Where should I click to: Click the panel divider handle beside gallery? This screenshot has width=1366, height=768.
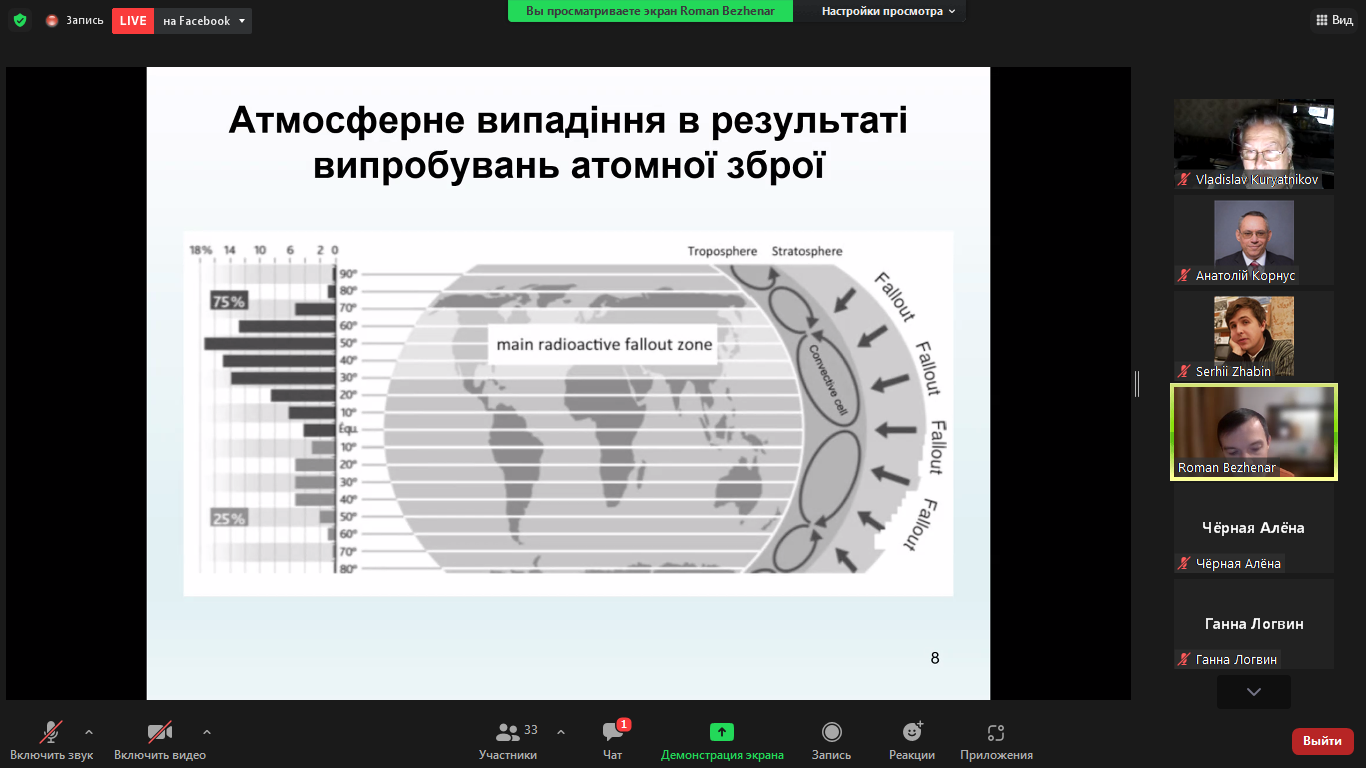click(x=1137, y=384)
